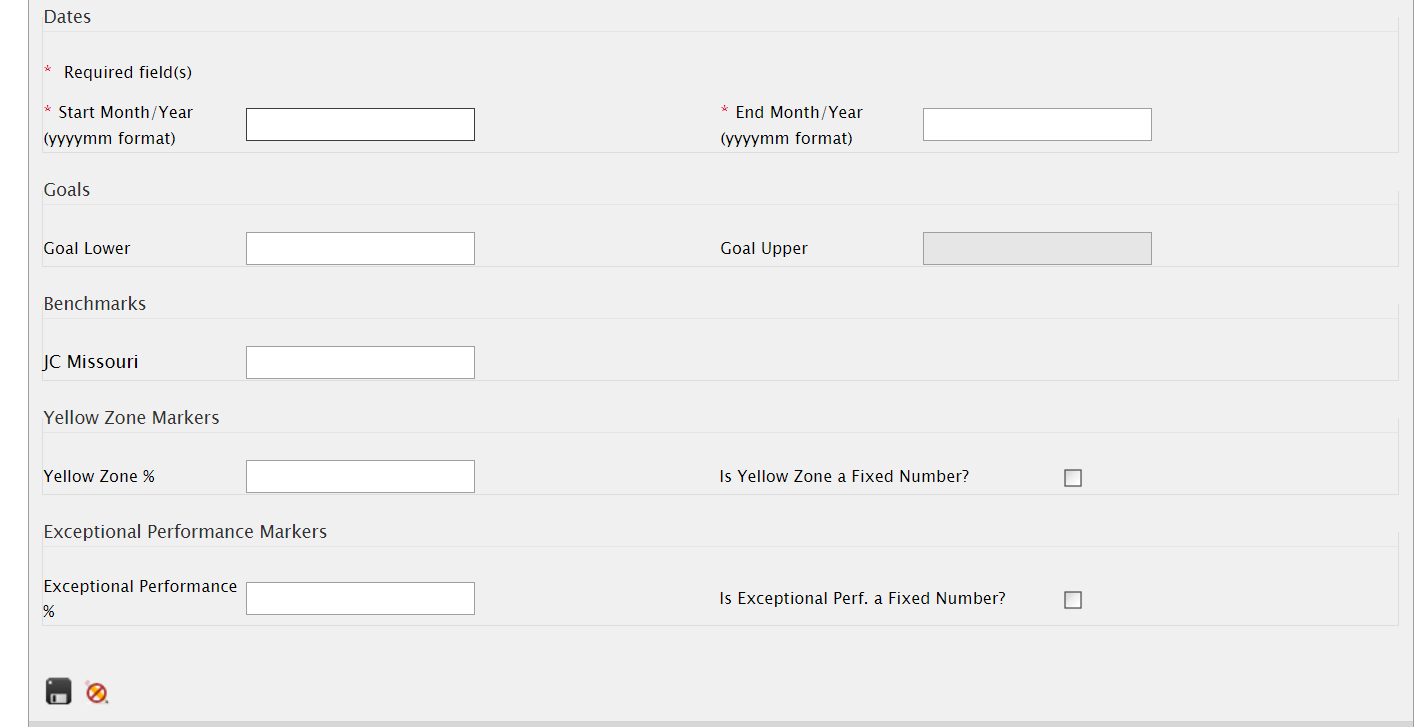Focus the Start Month/Year input field
This screenshot has height=727, width=1420.
pyautogui.click(x=360, y=124)
